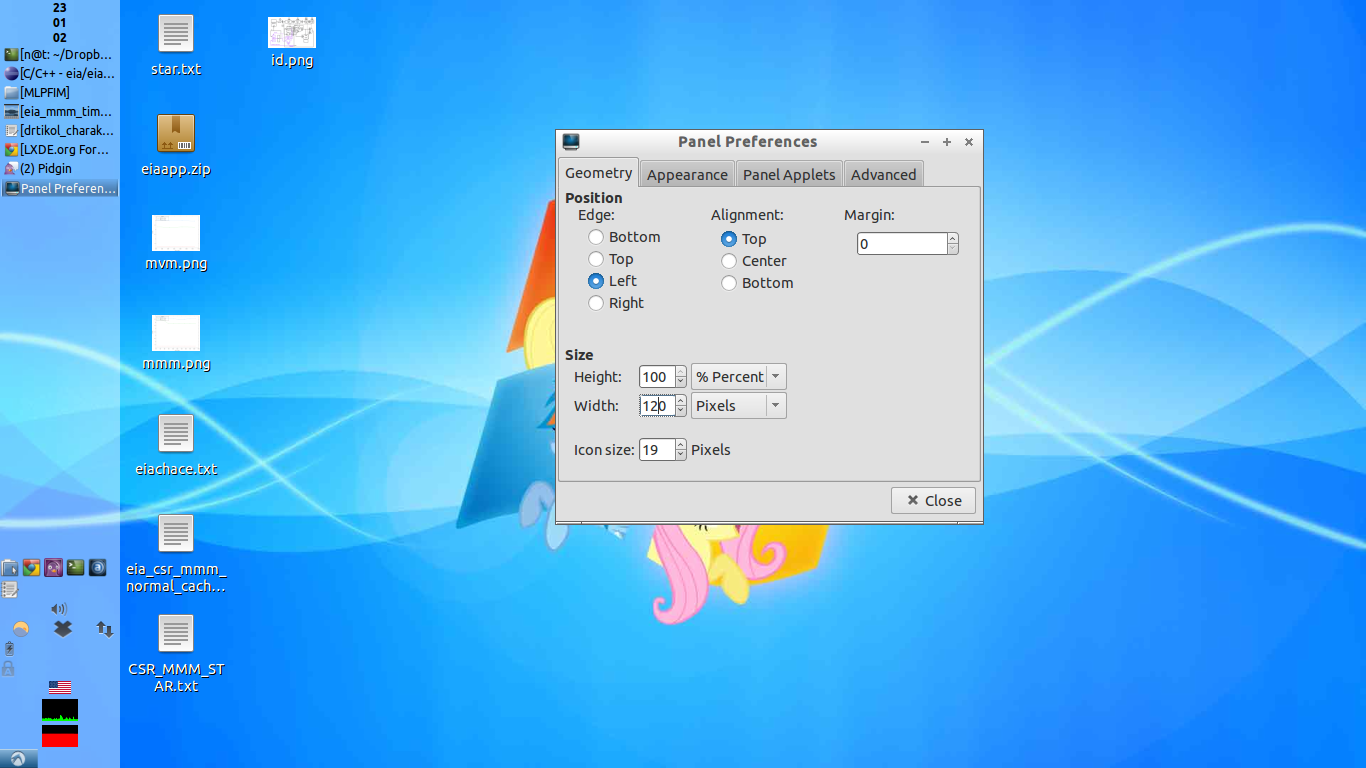The height and width of the screenshot is (768, 1366).
Task: Switch to the Geometry tab
Action: tap(598, 172)
